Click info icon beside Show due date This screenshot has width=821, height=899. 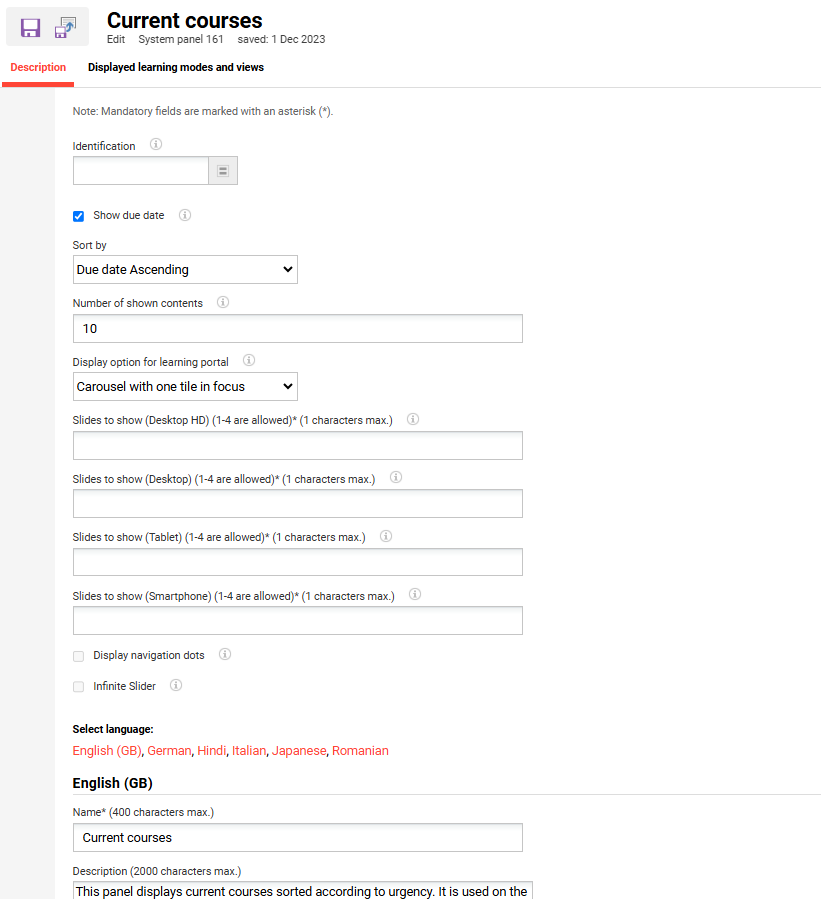[185, 215]
